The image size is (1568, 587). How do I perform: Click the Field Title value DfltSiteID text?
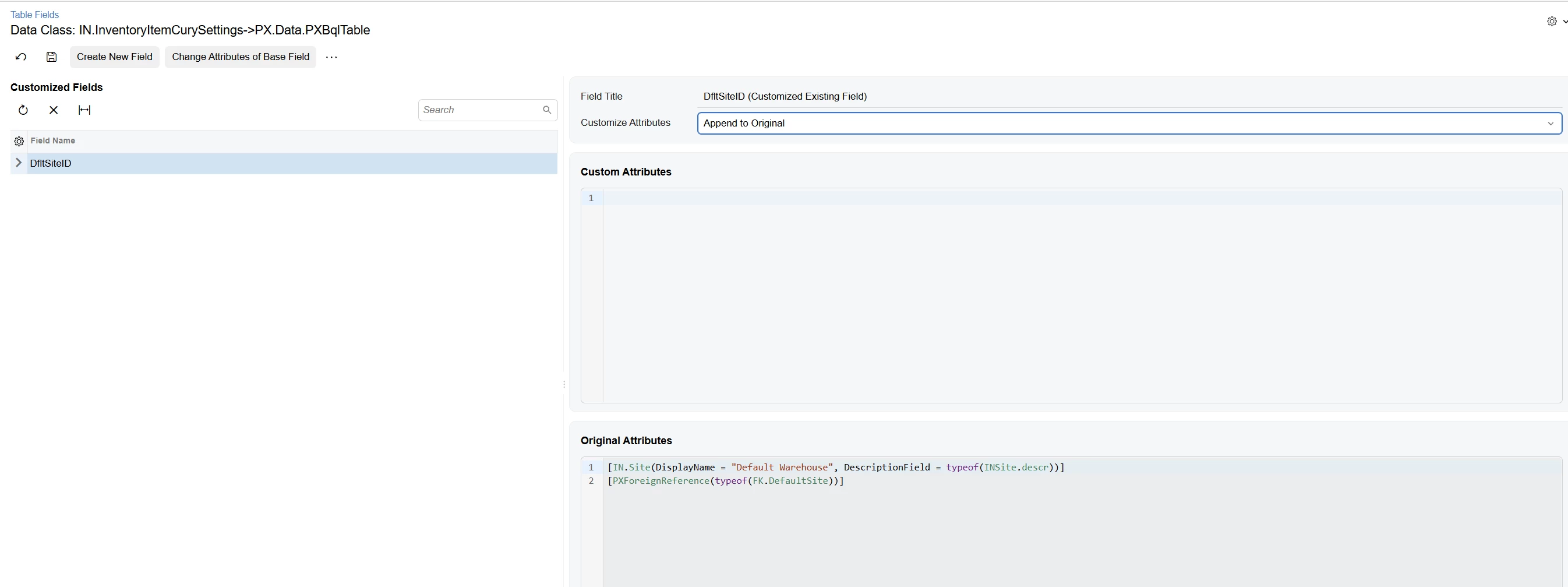click(785, 96)
